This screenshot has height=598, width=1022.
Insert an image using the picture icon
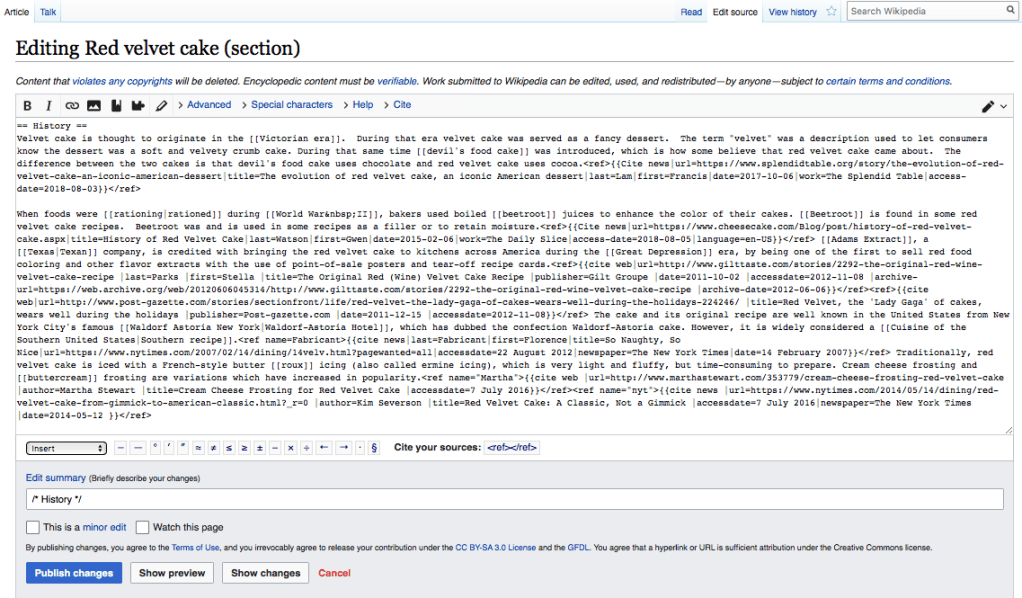point(94,105)
